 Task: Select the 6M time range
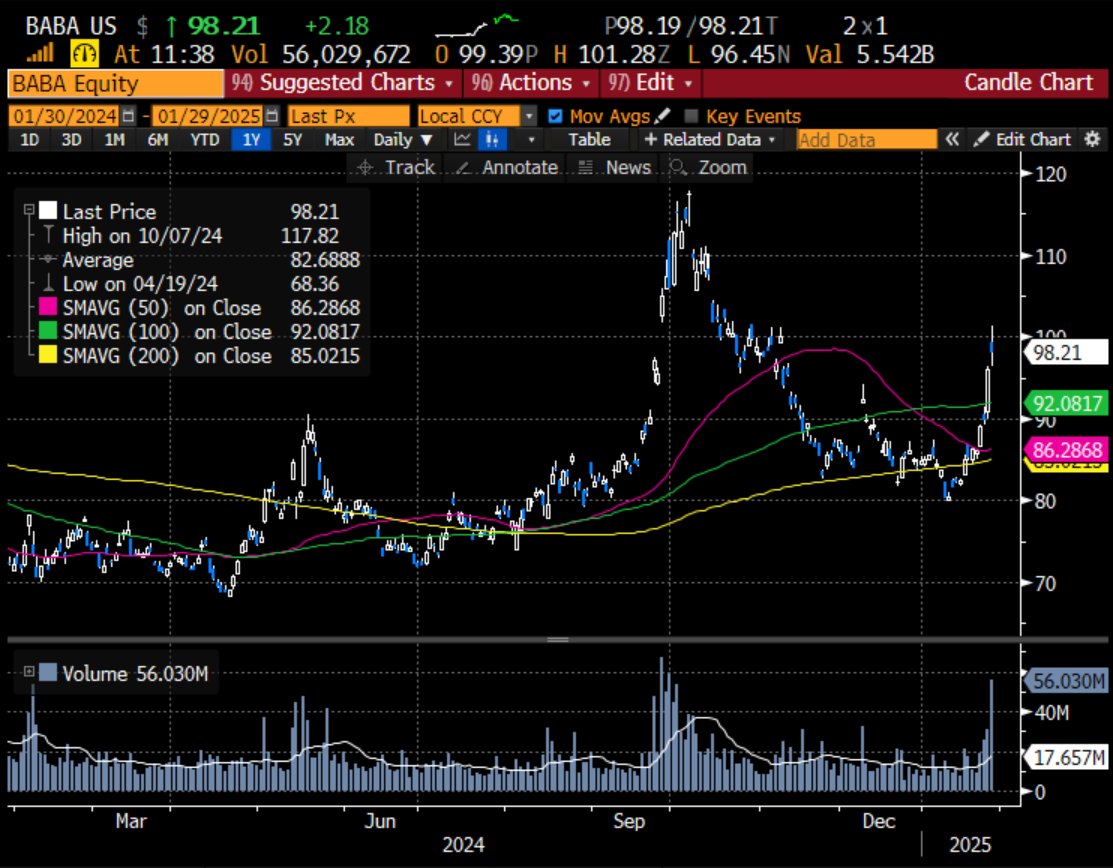coord(158,139)
